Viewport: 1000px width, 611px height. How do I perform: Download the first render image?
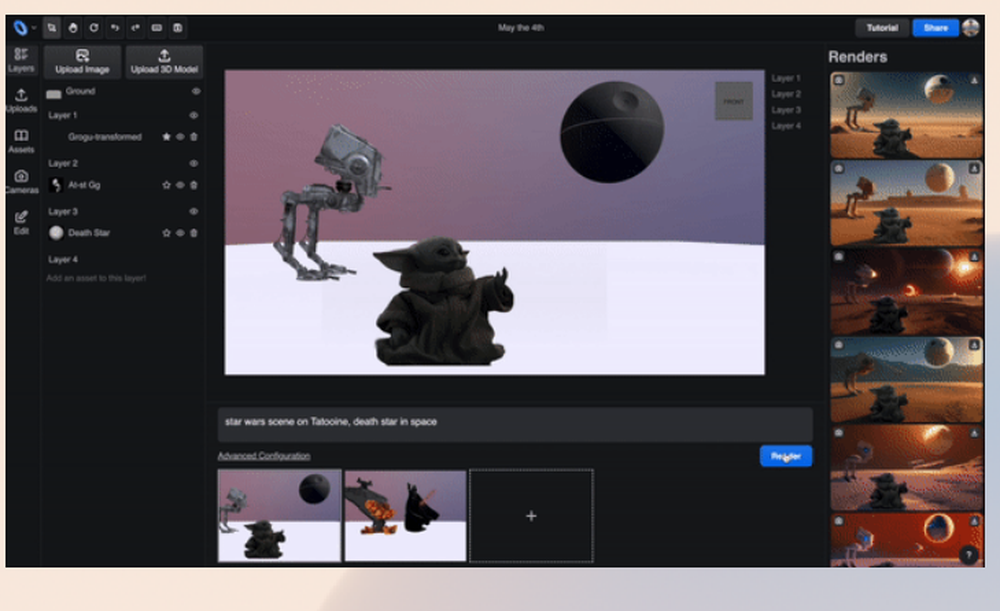tap(974, 80)
